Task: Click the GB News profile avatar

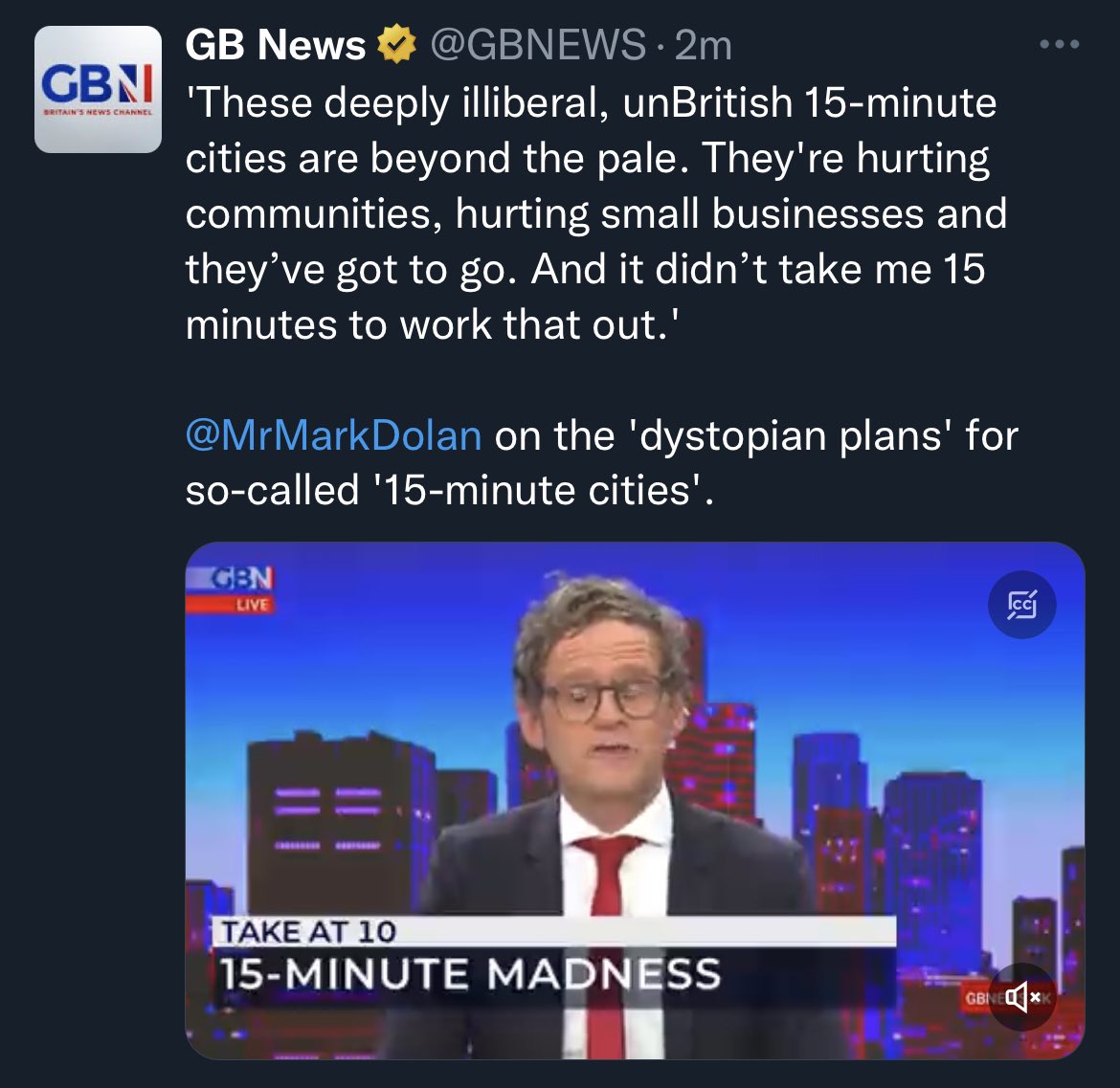Action: click(98, 89)
